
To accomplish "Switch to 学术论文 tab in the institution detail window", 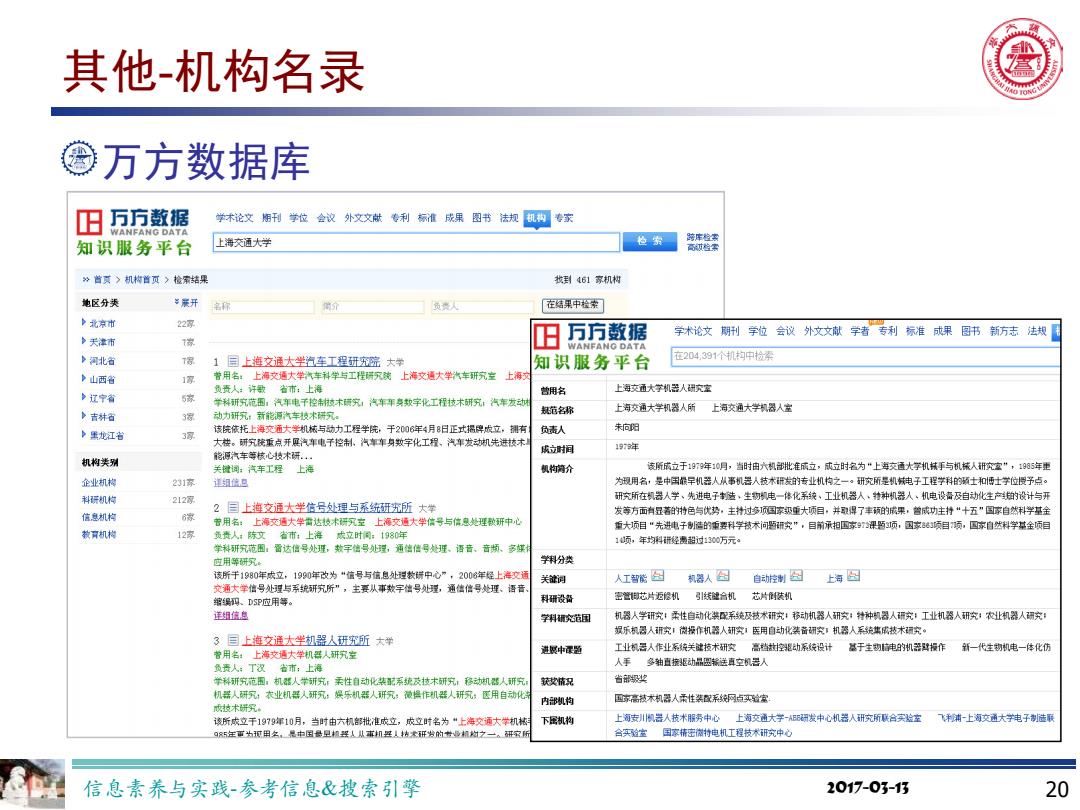I will pyautogui.click(x=693, y=331).
